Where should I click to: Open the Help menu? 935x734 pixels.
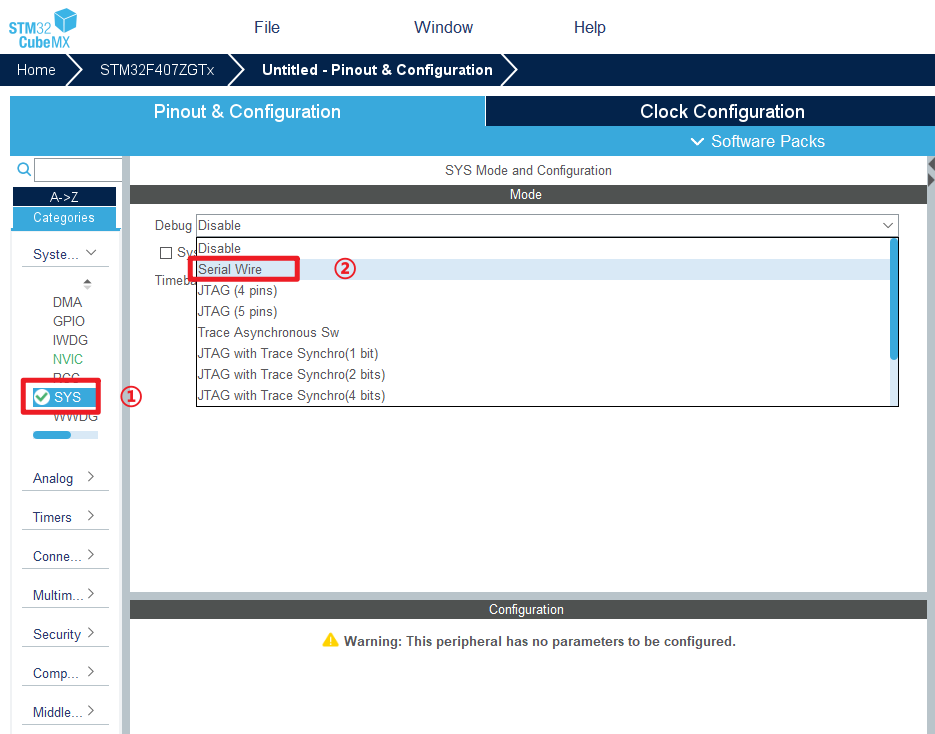pos(589,27)
